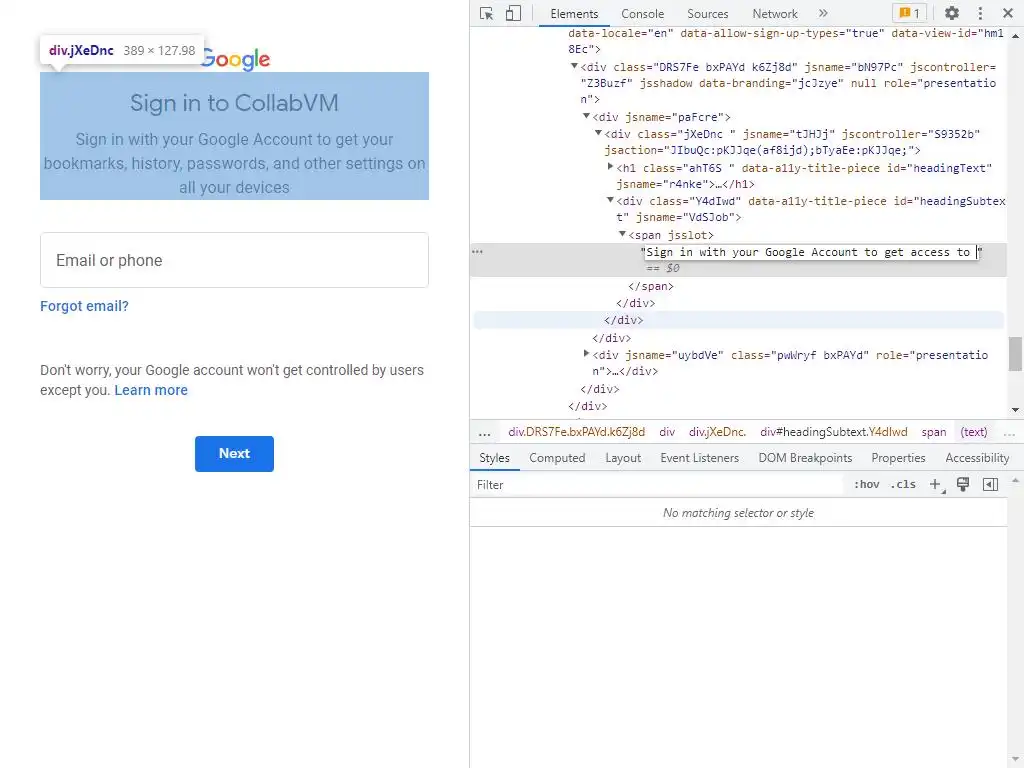Open the Event Listeners pane tab
The width and height of the screenshot is (1024, 768).
699,458
